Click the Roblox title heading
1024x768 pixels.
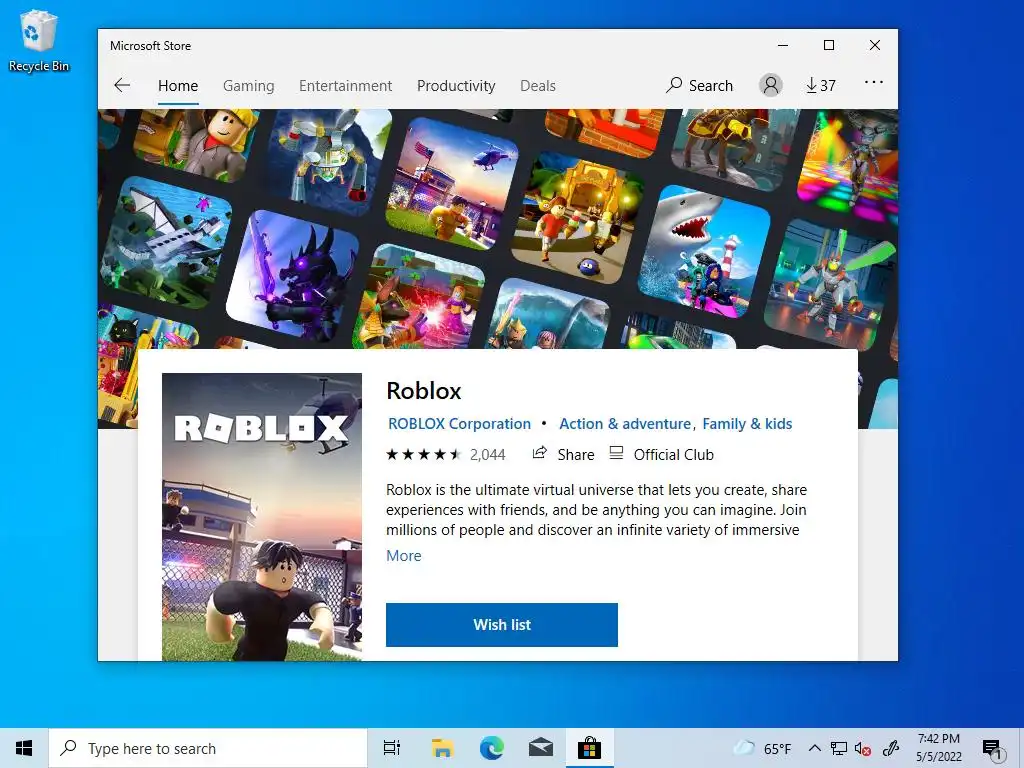click(x=424, y=391)
